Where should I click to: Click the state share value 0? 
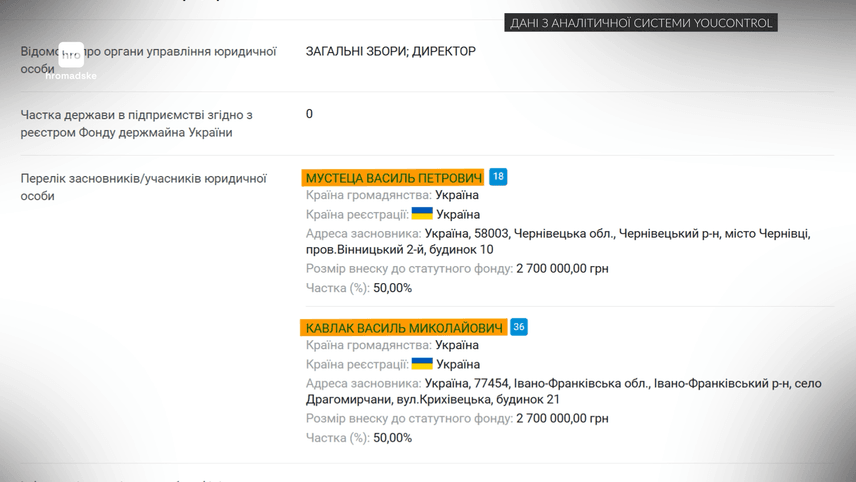(309, 114)
